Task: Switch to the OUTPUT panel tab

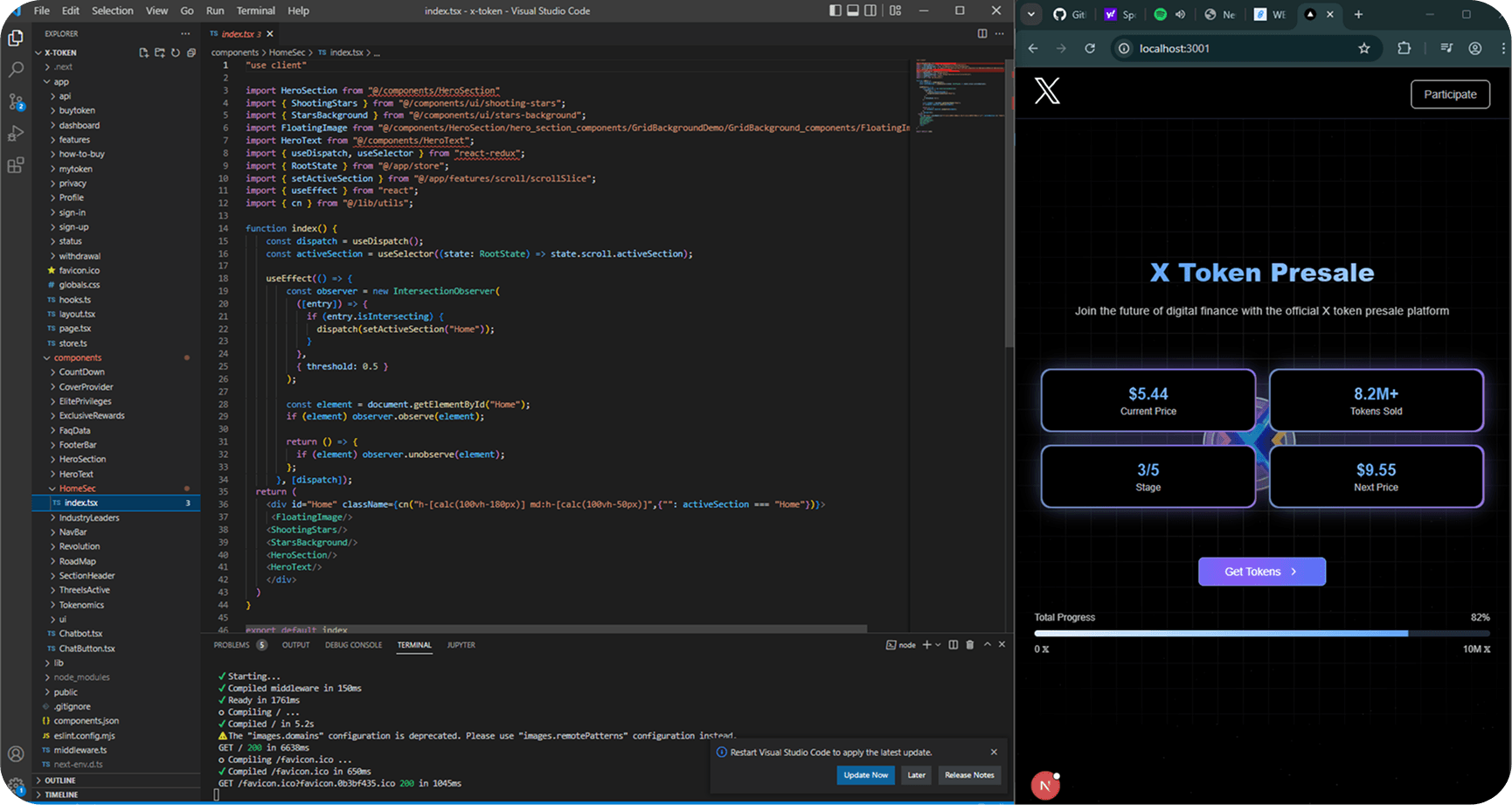Action: pyautogui.click(x=295, y=645)
